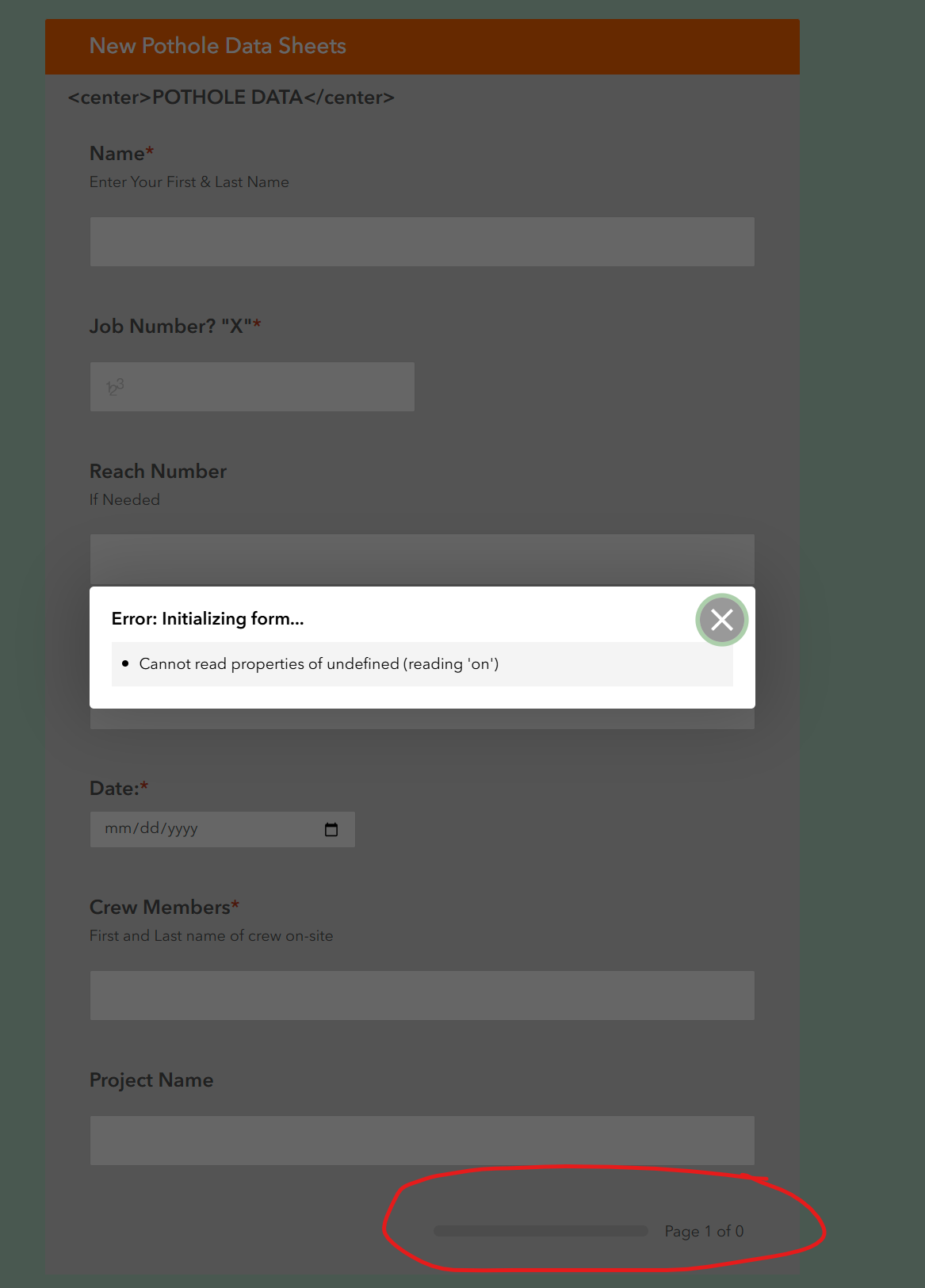Click the If Needed helper text
This screenshot has width=925, height=1288.
pos(124,499)
